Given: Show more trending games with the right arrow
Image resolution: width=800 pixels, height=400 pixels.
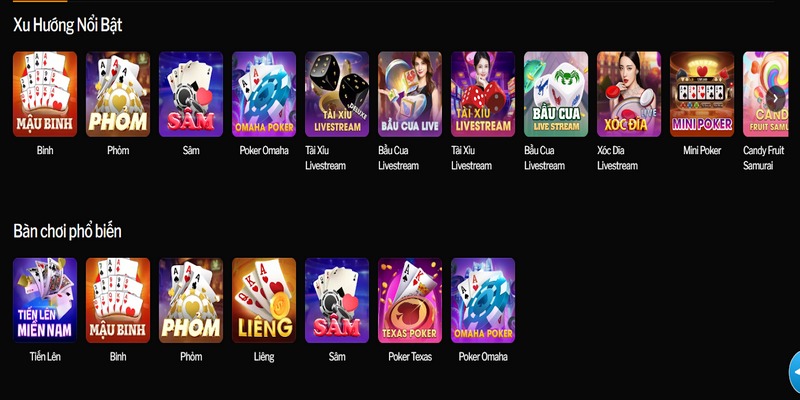Looking at the screenshot, I should pos(776,97).
